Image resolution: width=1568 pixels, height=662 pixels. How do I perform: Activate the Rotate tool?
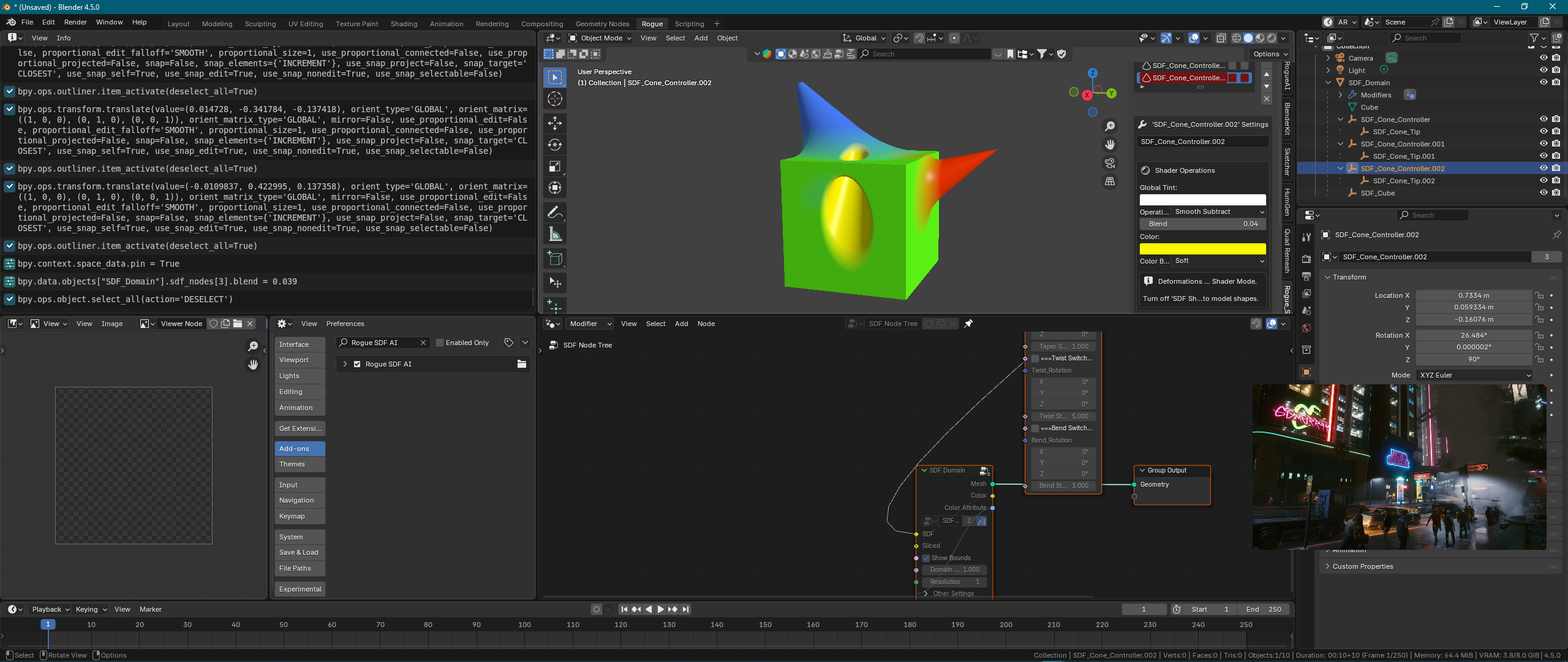point(555,145)
